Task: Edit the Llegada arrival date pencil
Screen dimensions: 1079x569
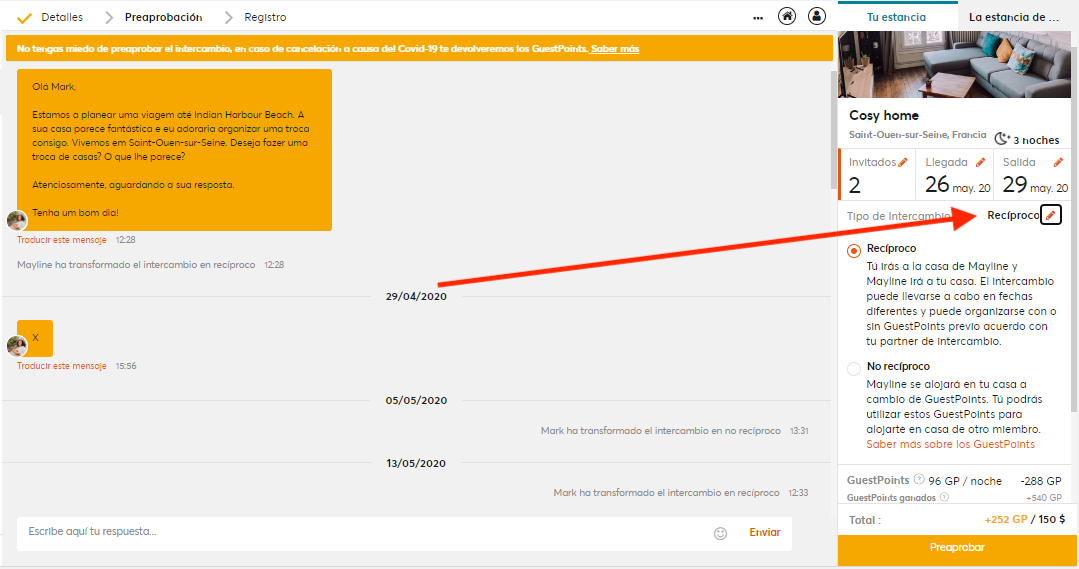Action: pyautogui.click(x=981, y=162)
